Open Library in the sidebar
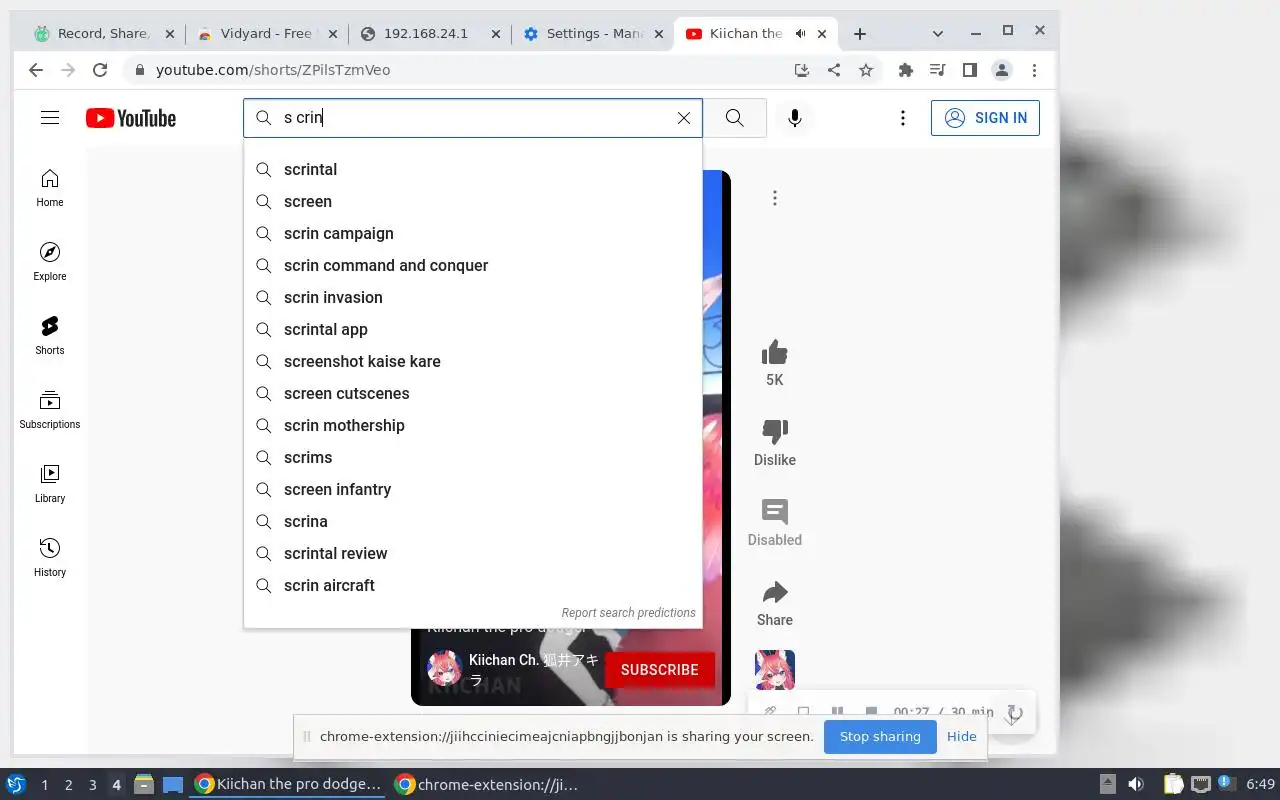Screen dimensions: 1280x800 [x=50, y=484]
